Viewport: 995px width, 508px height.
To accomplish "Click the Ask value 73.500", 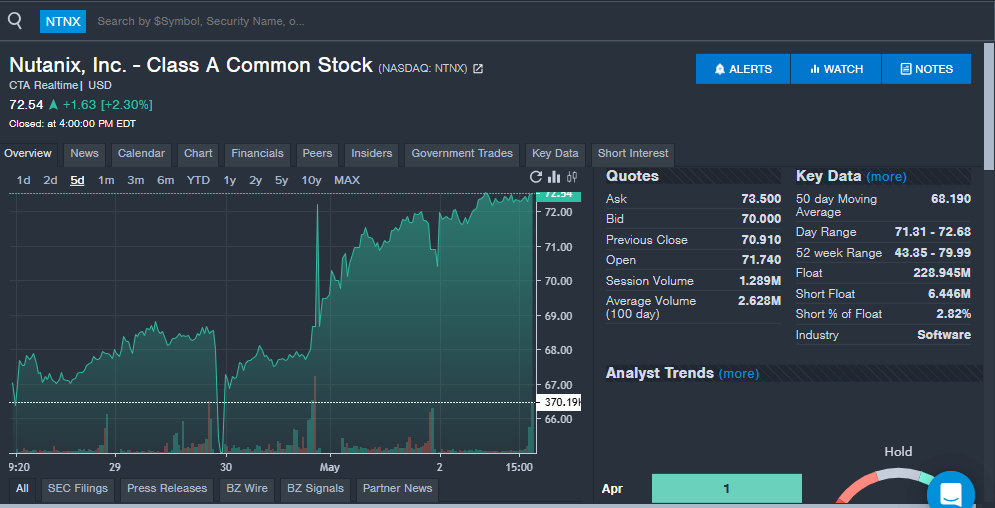I will click(761, 199).
